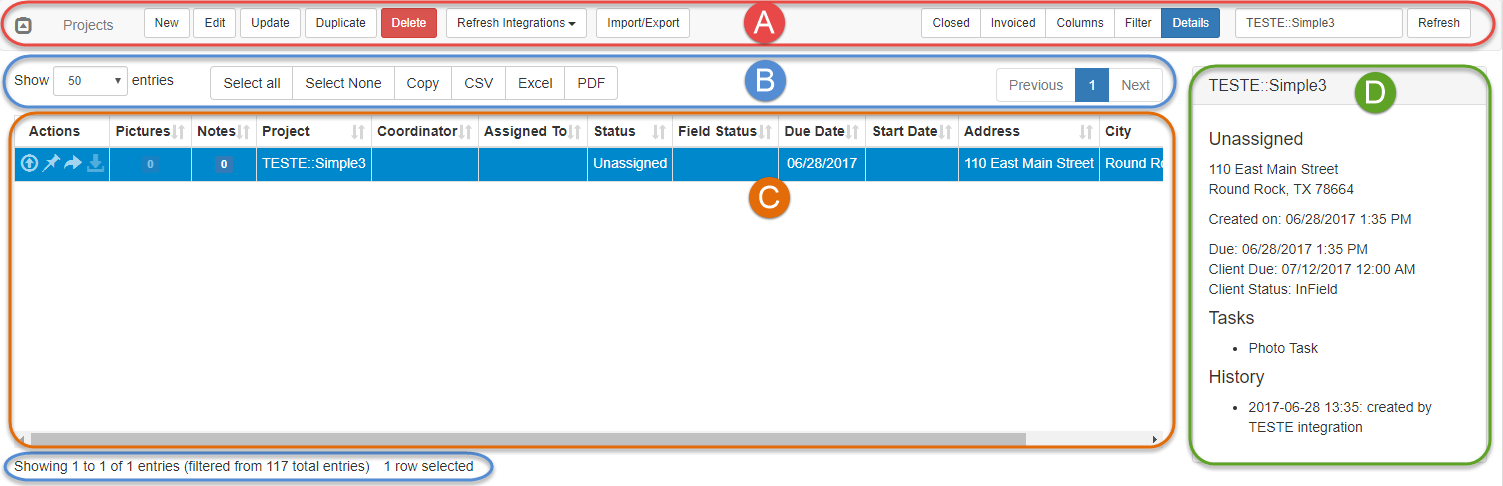Click the Showing 1 to 1 of 1 entries status text
The image size is (1503, 486).
coord(192,466)
